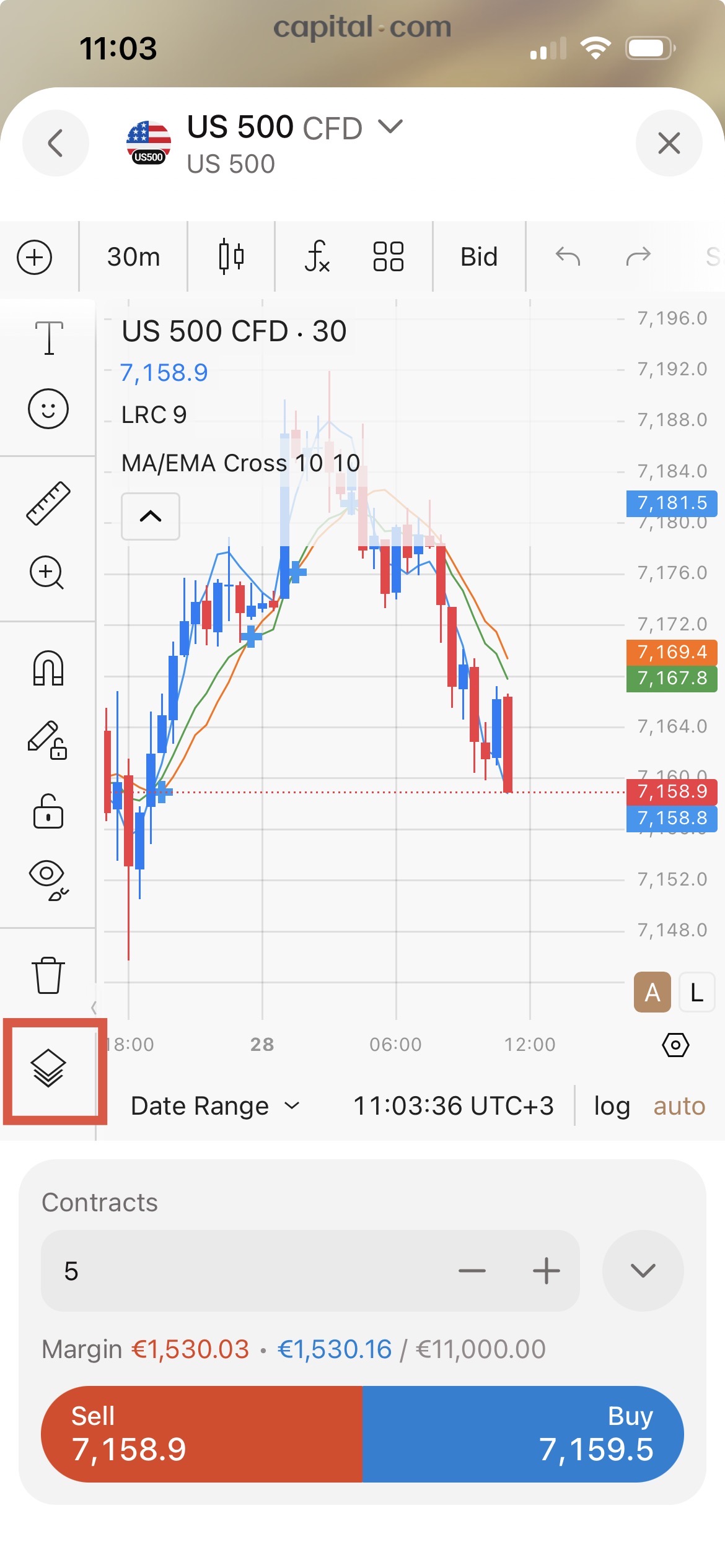
Task: Open the object tree layers icon
Action: (48, 1069)
